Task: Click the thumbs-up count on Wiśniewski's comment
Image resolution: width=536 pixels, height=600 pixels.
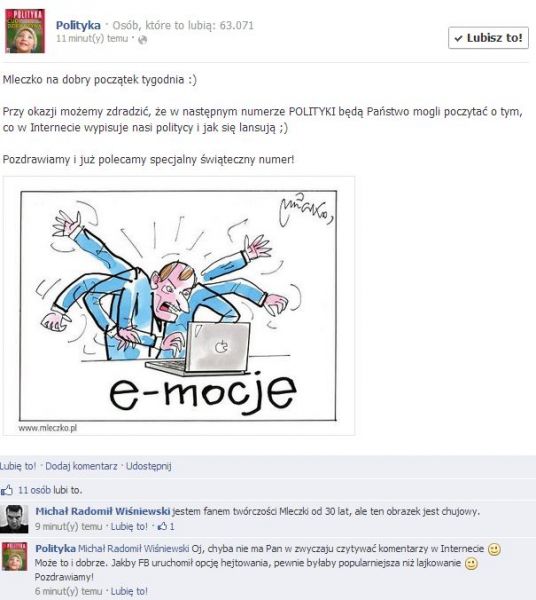Action: (x=166, y=527)
